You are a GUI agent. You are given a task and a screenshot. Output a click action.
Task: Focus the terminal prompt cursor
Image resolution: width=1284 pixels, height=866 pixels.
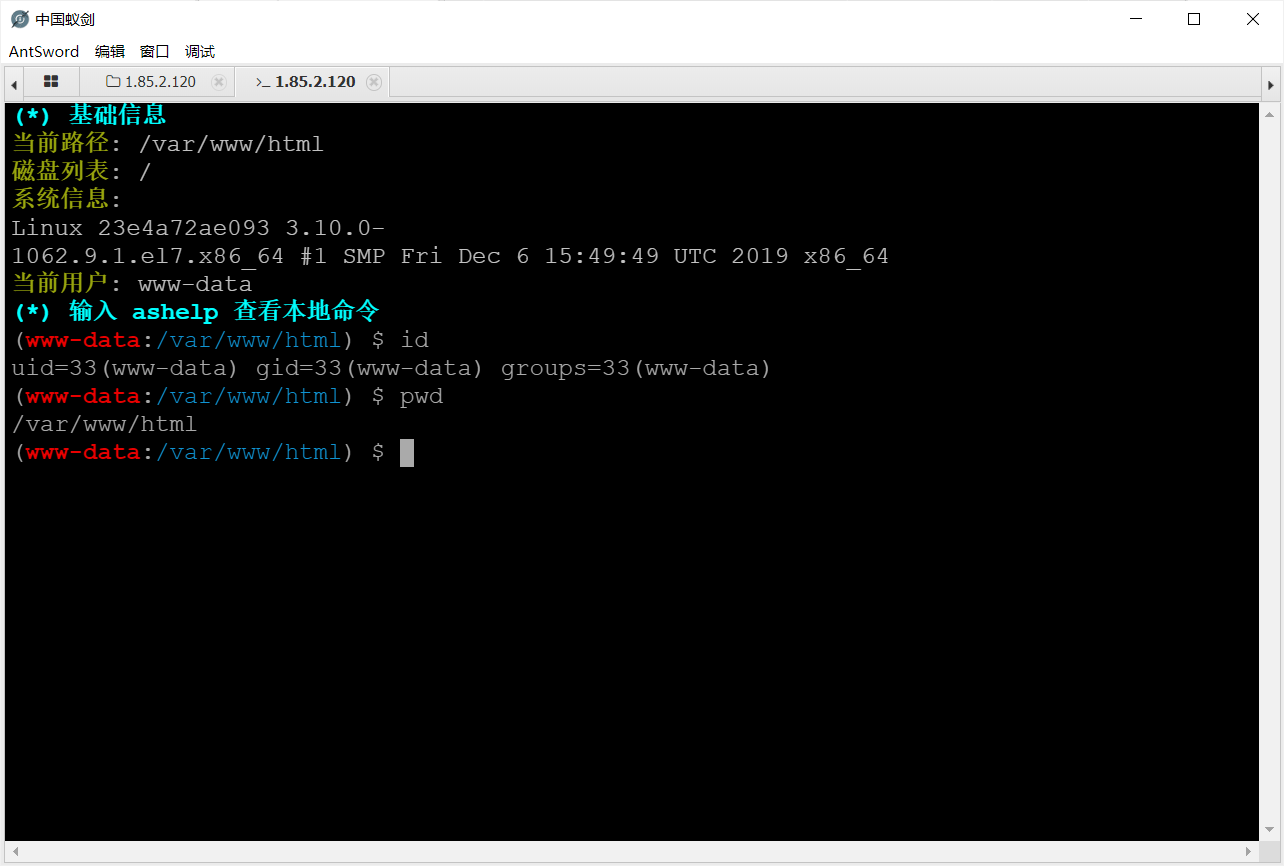coord(407,453)
